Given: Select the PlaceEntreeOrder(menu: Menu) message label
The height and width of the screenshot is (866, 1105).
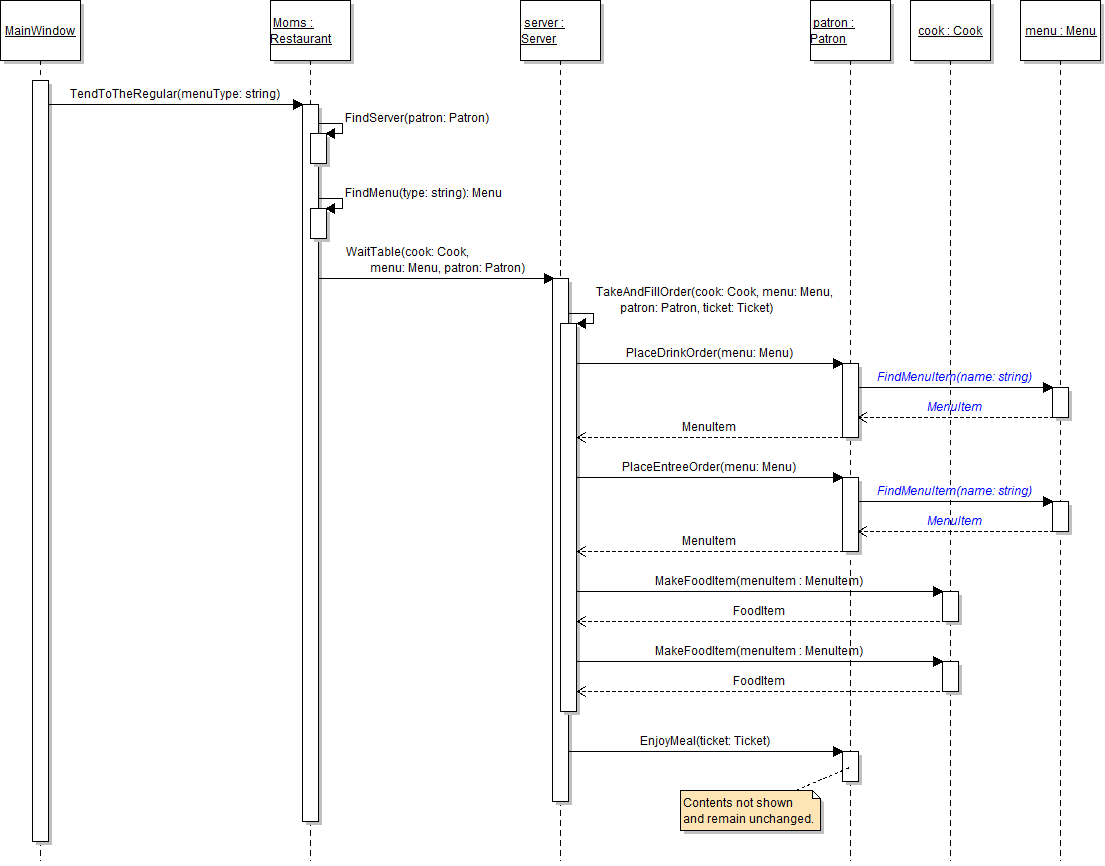Looking at the screenshot, I should (x=709, y=467).
